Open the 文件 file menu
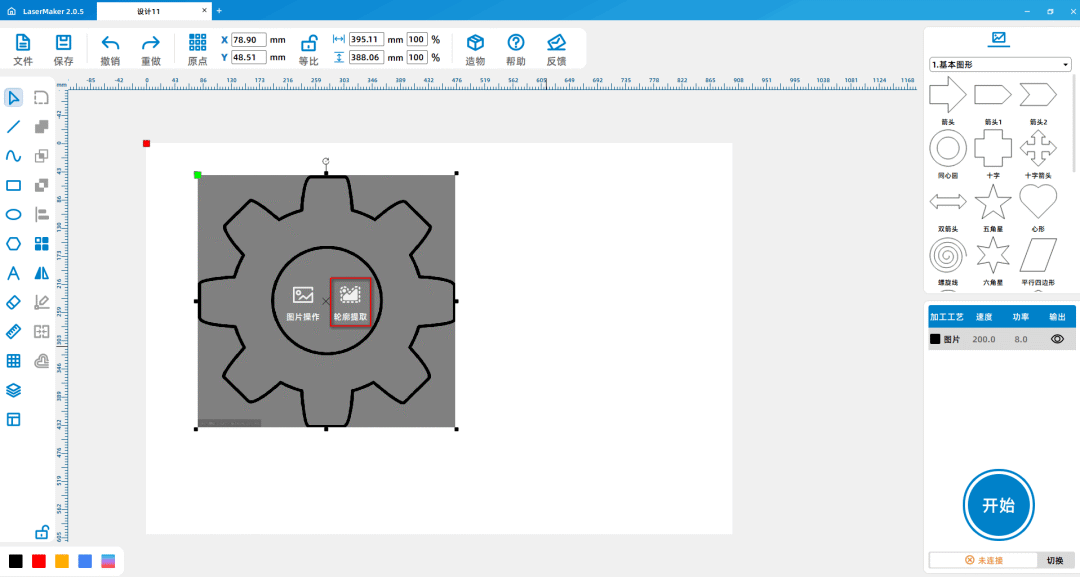The image size is (1080, 577). pyautogui.click(x=23, y=43)
